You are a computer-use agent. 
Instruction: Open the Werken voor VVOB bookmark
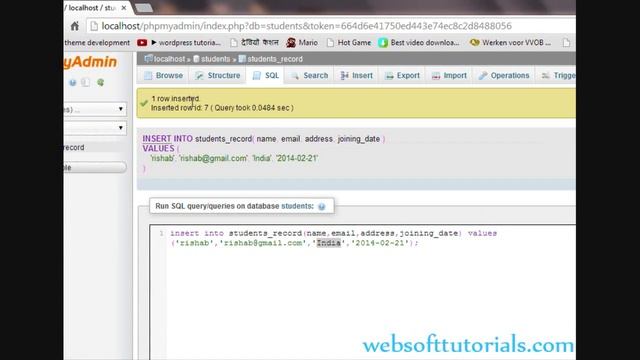click(510, 42)
